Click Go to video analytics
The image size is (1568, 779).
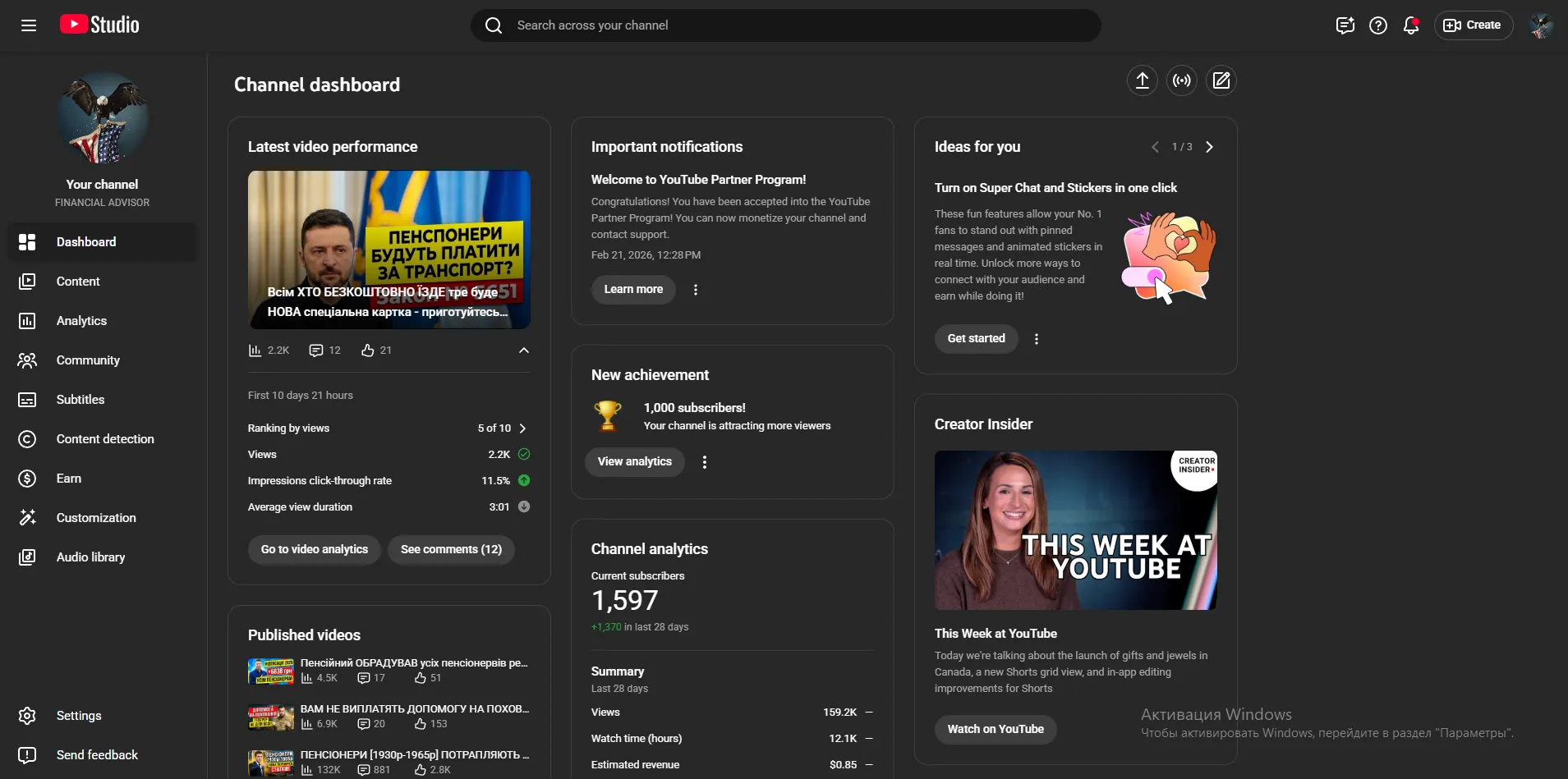315,549
